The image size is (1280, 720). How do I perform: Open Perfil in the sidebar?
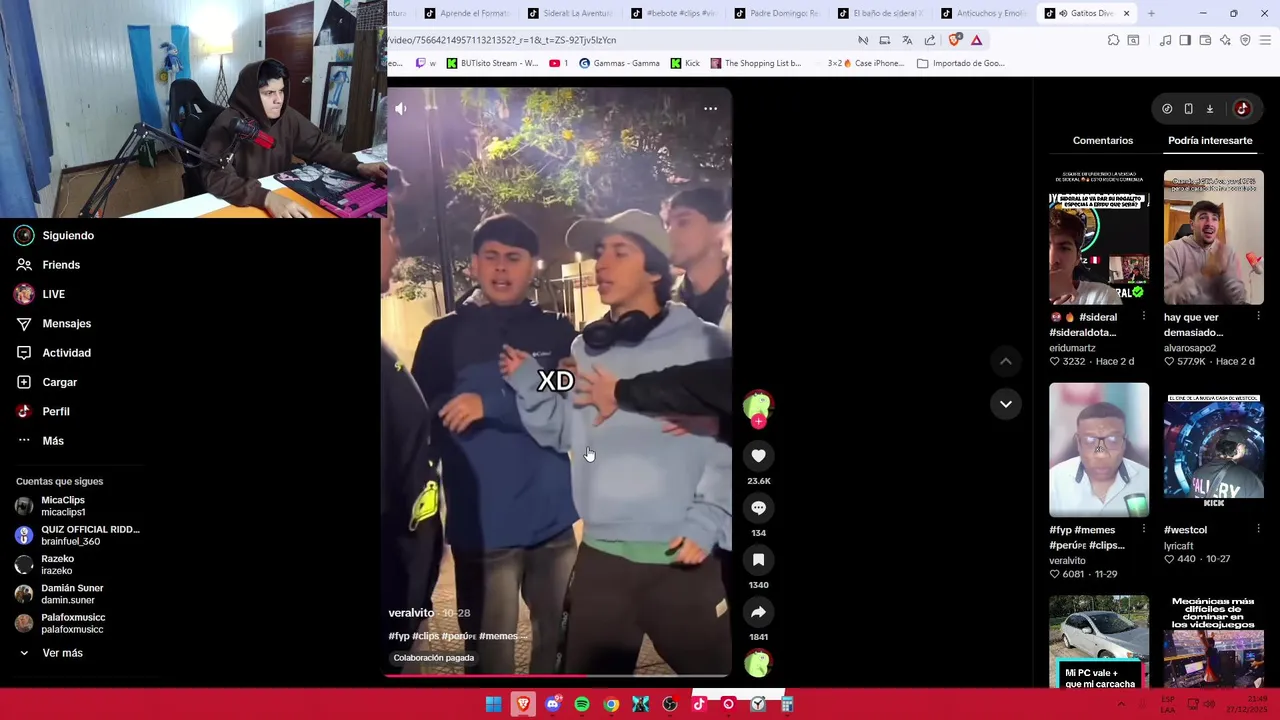tap(44, 411)
